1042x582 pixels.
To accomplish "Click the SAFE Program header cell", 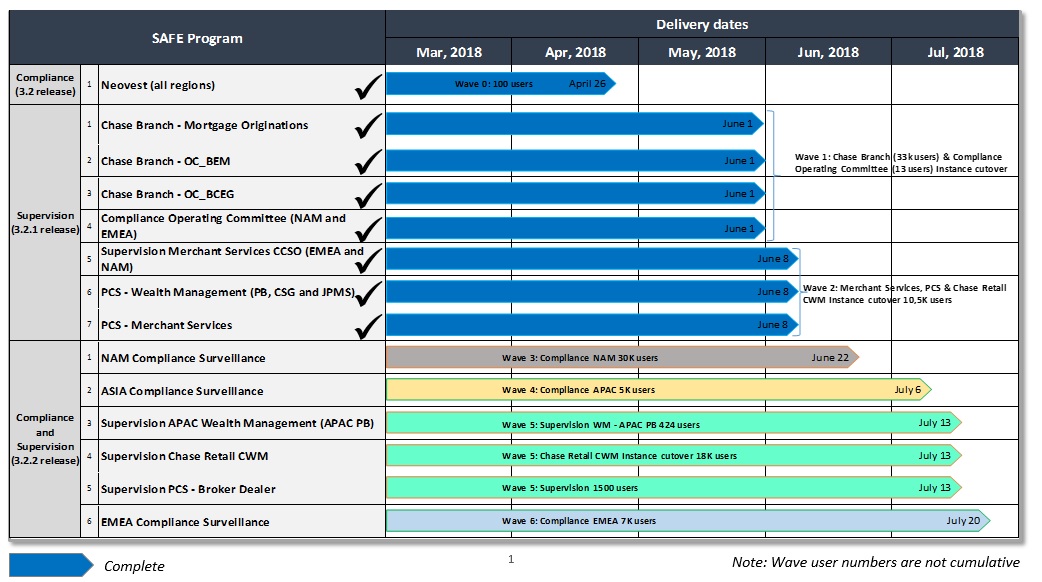I will click(x=197, y=38).
